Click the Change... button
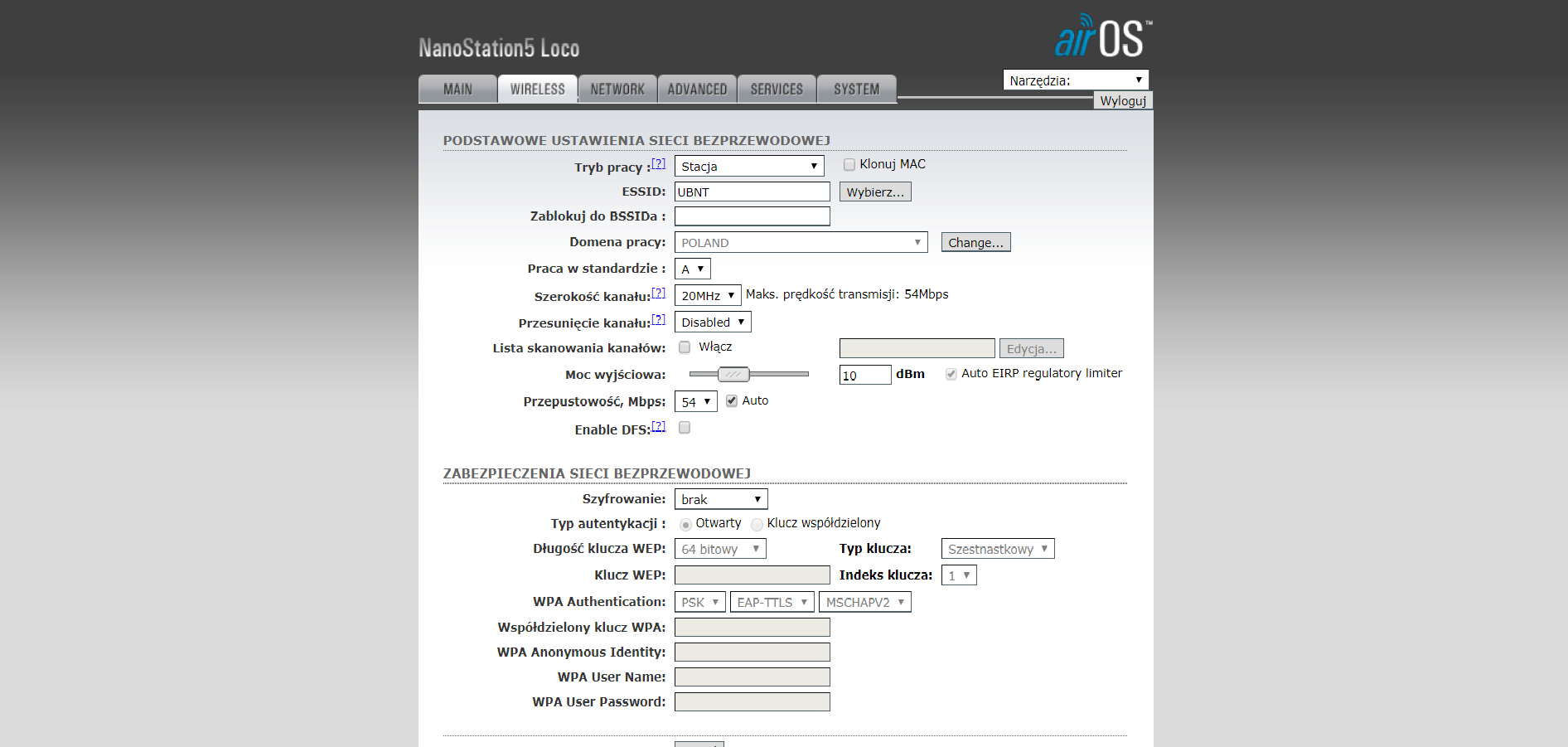Viewport: 1568px width, 747px height. pos(975,242)
